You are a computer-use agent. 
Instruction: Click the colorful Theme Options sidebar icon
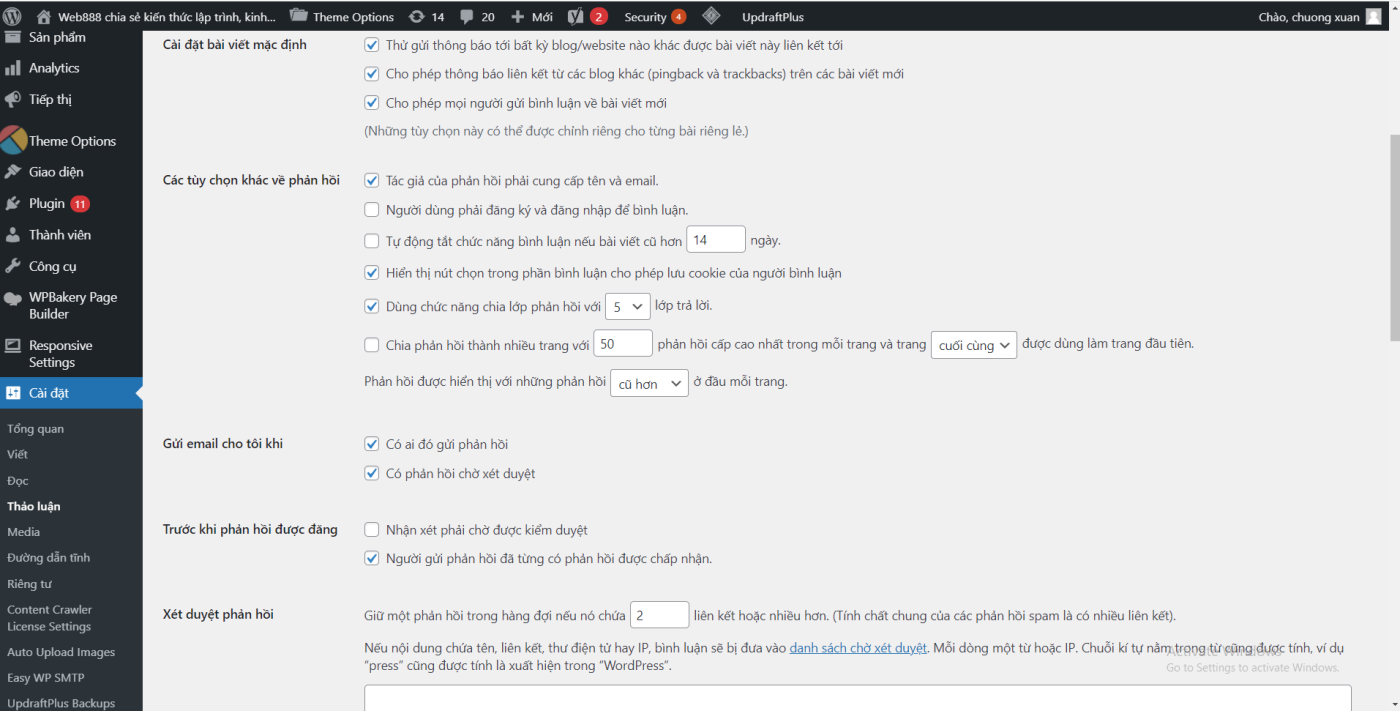click(x=13, y=140)
